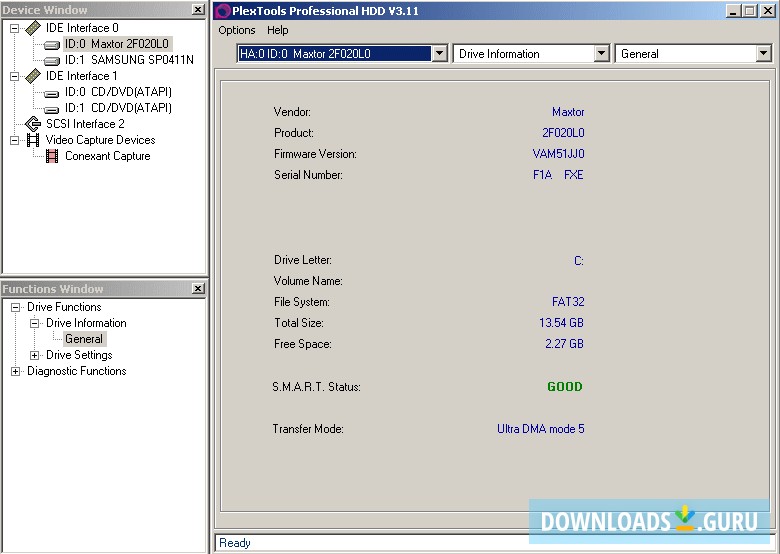Screen dimensions: 780x554
Task: Click the Maxtor 2F020L0 drive icon
Action: (52, 44)
